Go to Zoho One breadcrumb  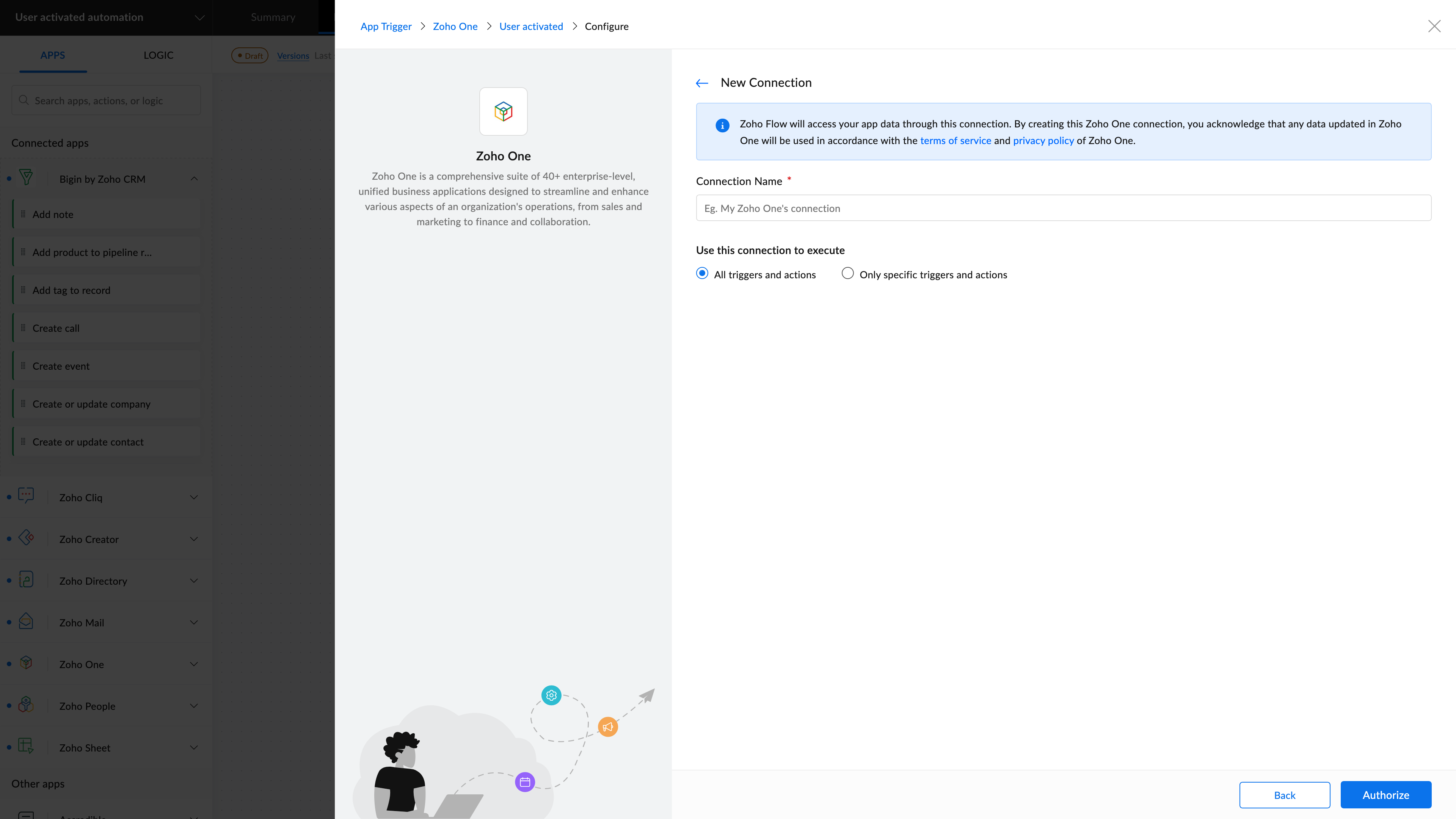click(x=455, y=26)
